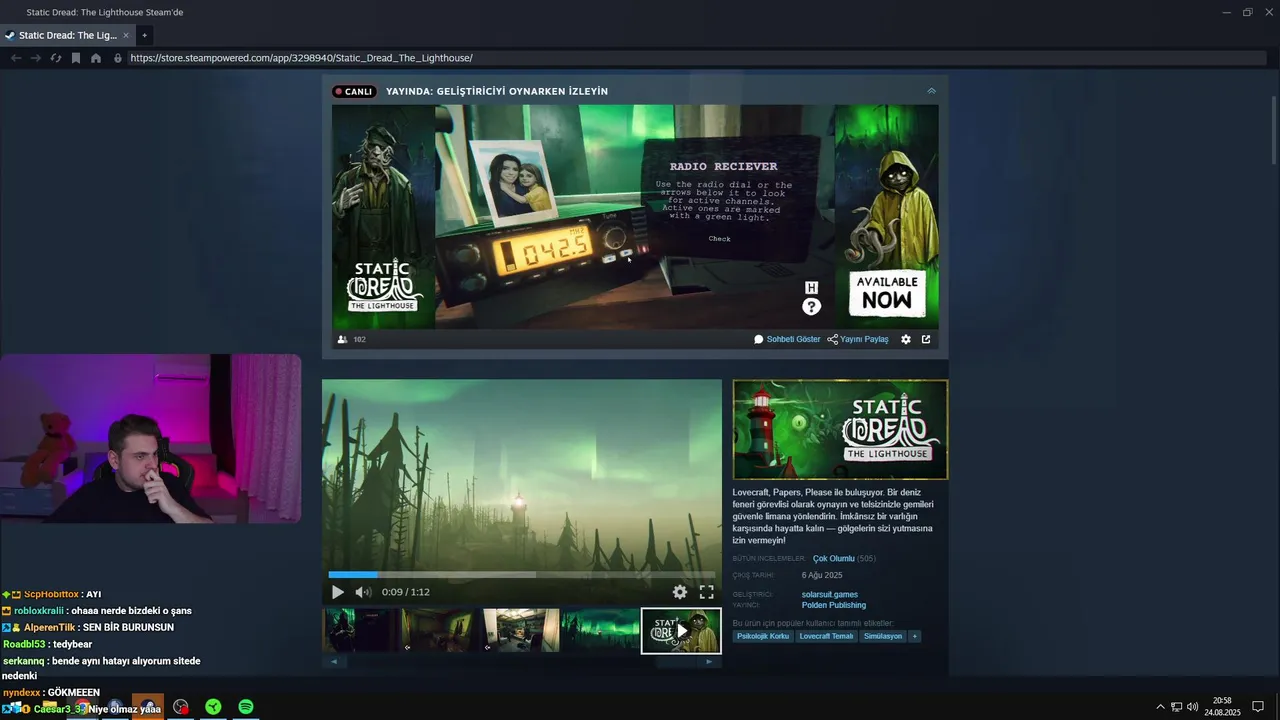Select the highlighted trailer thumbnail
1280x720 pixels.
[681, 630]
